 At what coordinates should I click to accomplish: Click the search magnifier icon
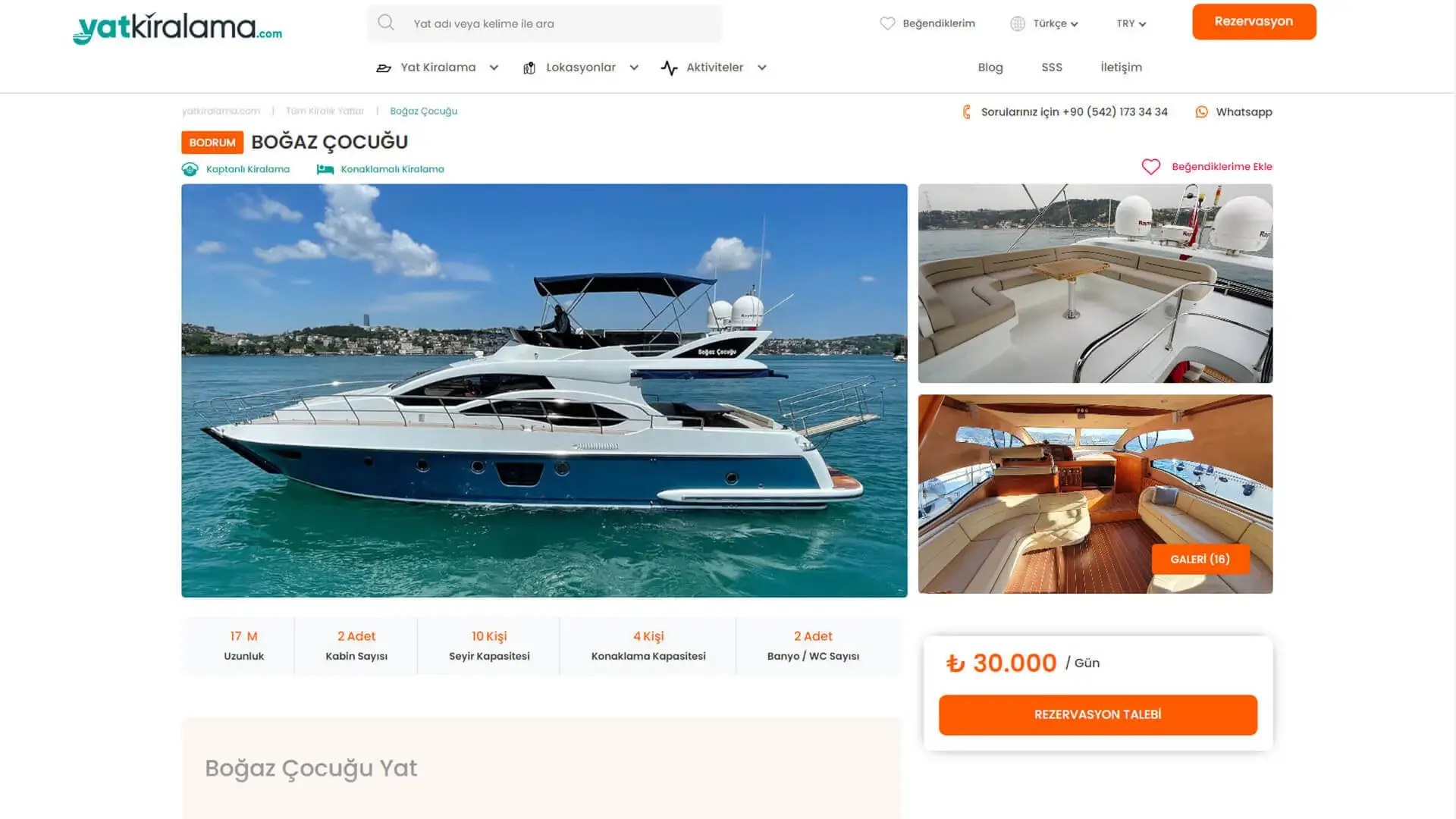[x=386, y=23]
